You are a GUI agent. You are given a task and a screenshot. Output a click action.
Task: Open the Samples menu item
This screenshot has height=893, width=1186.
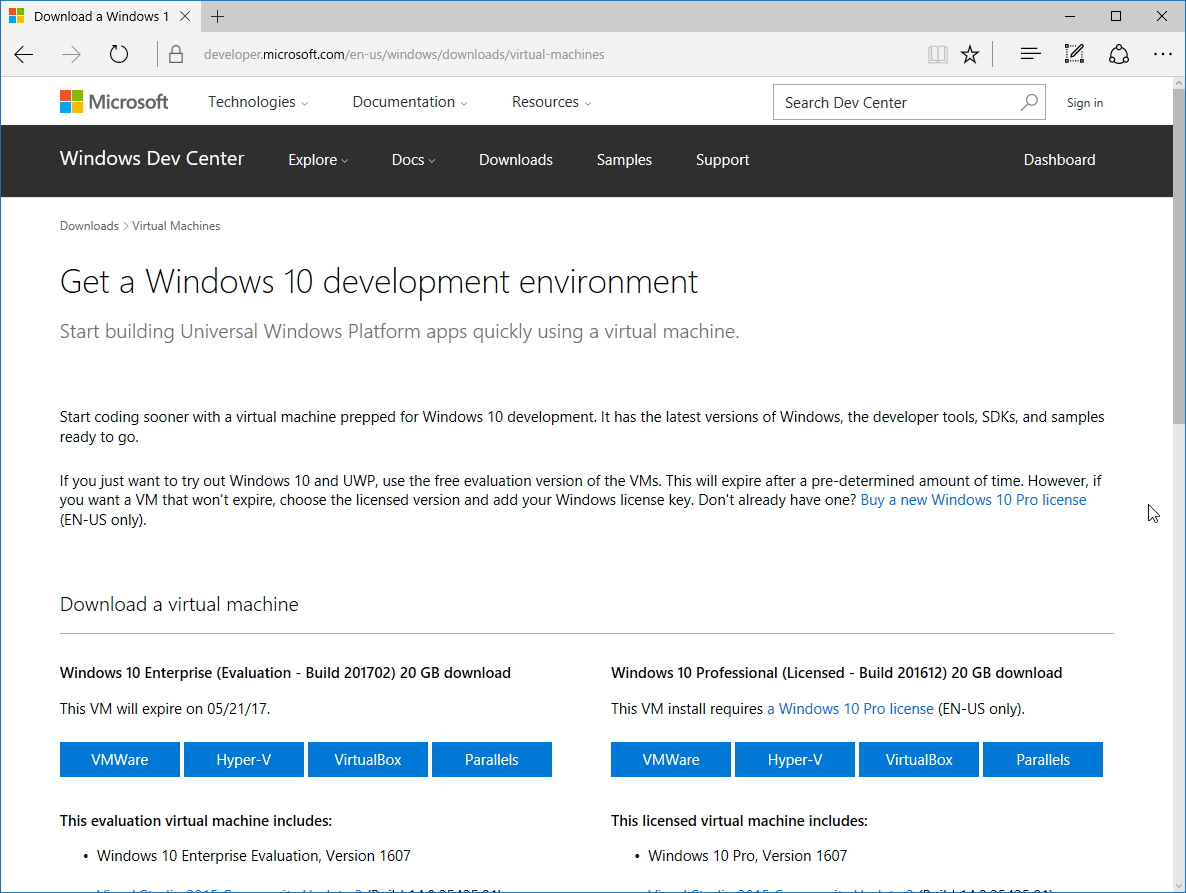(x=624, y=160)
